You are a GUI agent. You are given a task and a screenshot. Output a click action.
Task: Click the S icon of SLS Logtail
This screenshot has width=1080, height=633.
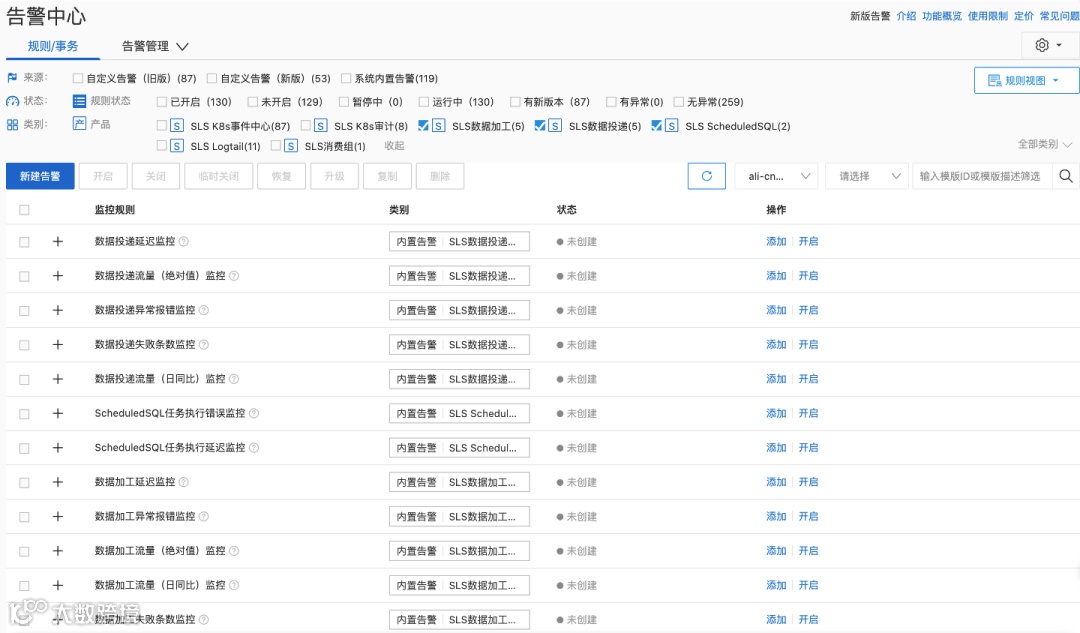click(177, 146)
